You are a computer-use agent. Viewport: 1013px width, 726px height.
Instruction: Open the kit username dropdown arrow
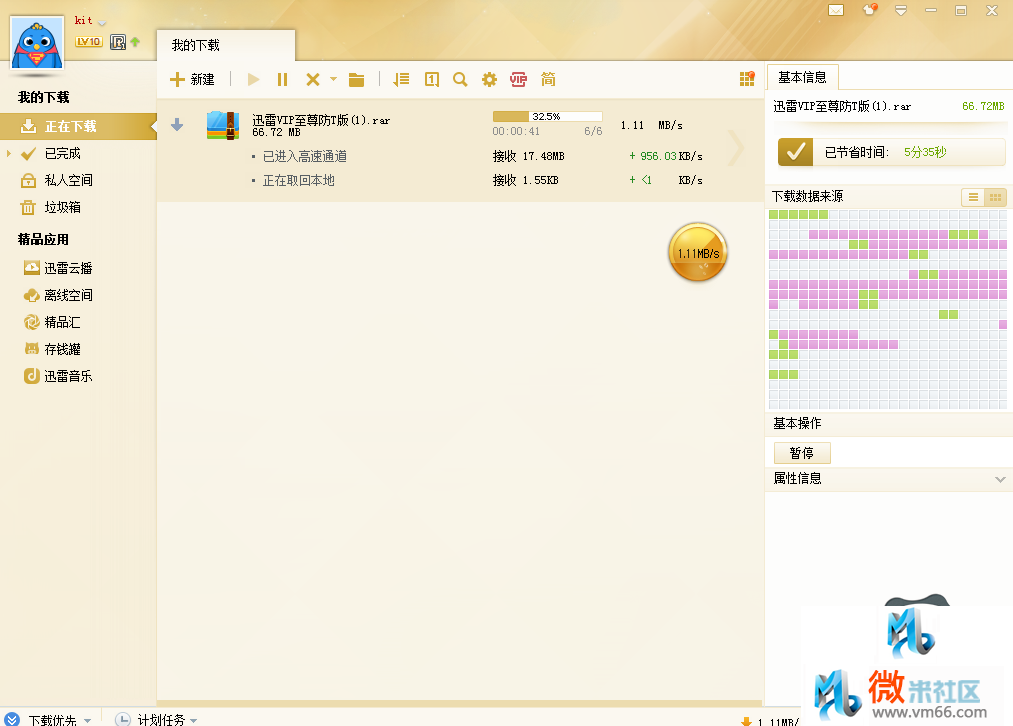pyautogui.click(x=102, y=23)
